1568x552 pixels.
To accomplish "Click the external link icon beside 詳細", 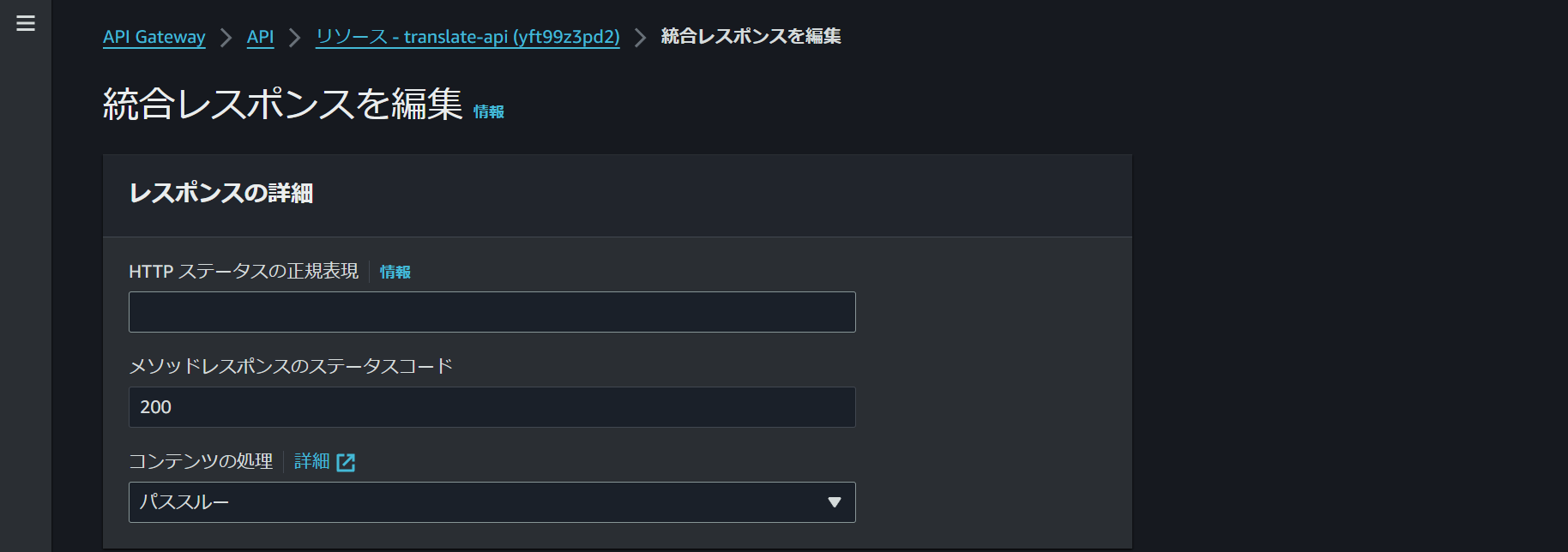I will (346, 463).
